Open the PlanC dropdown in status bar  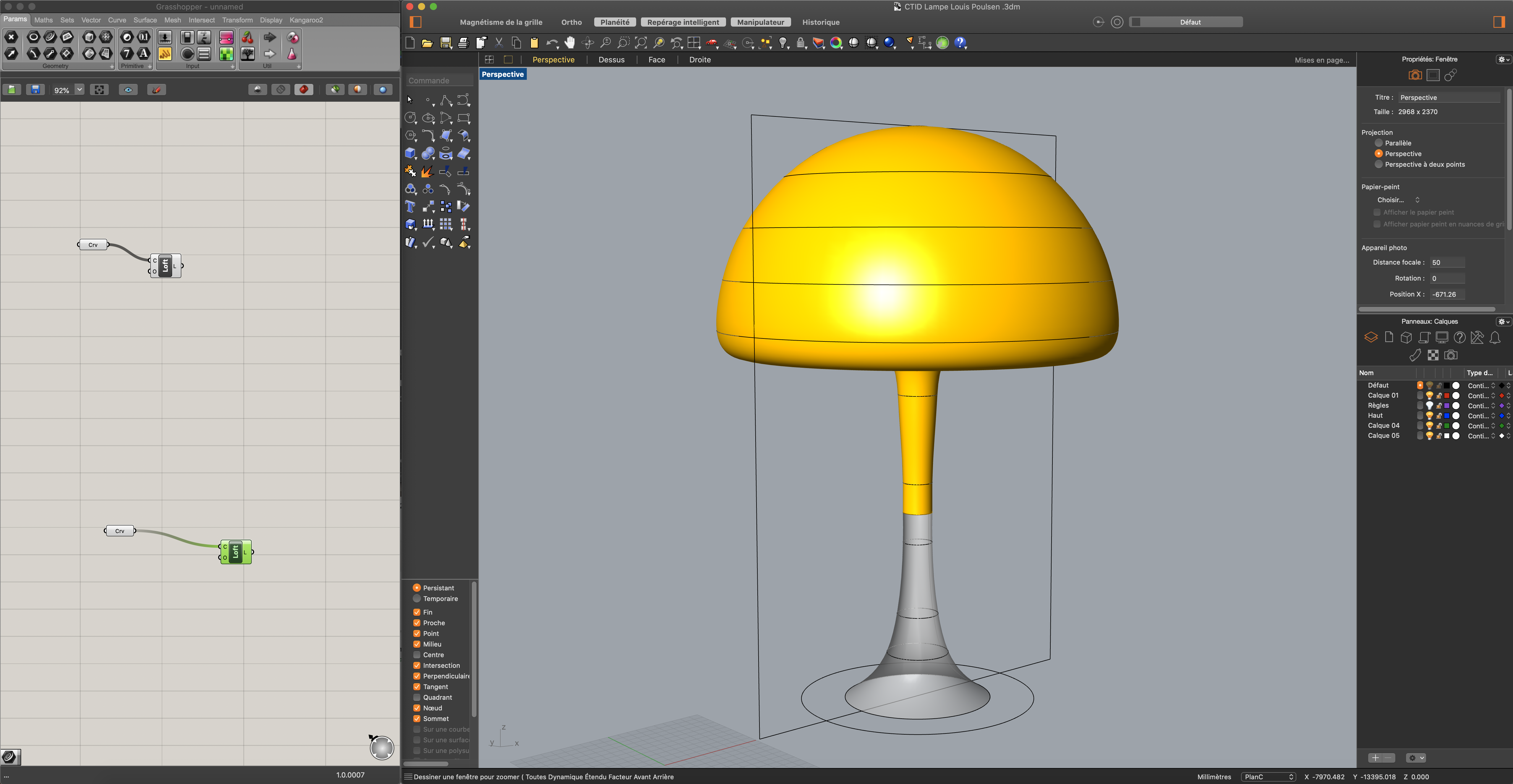pos(1268,776)
